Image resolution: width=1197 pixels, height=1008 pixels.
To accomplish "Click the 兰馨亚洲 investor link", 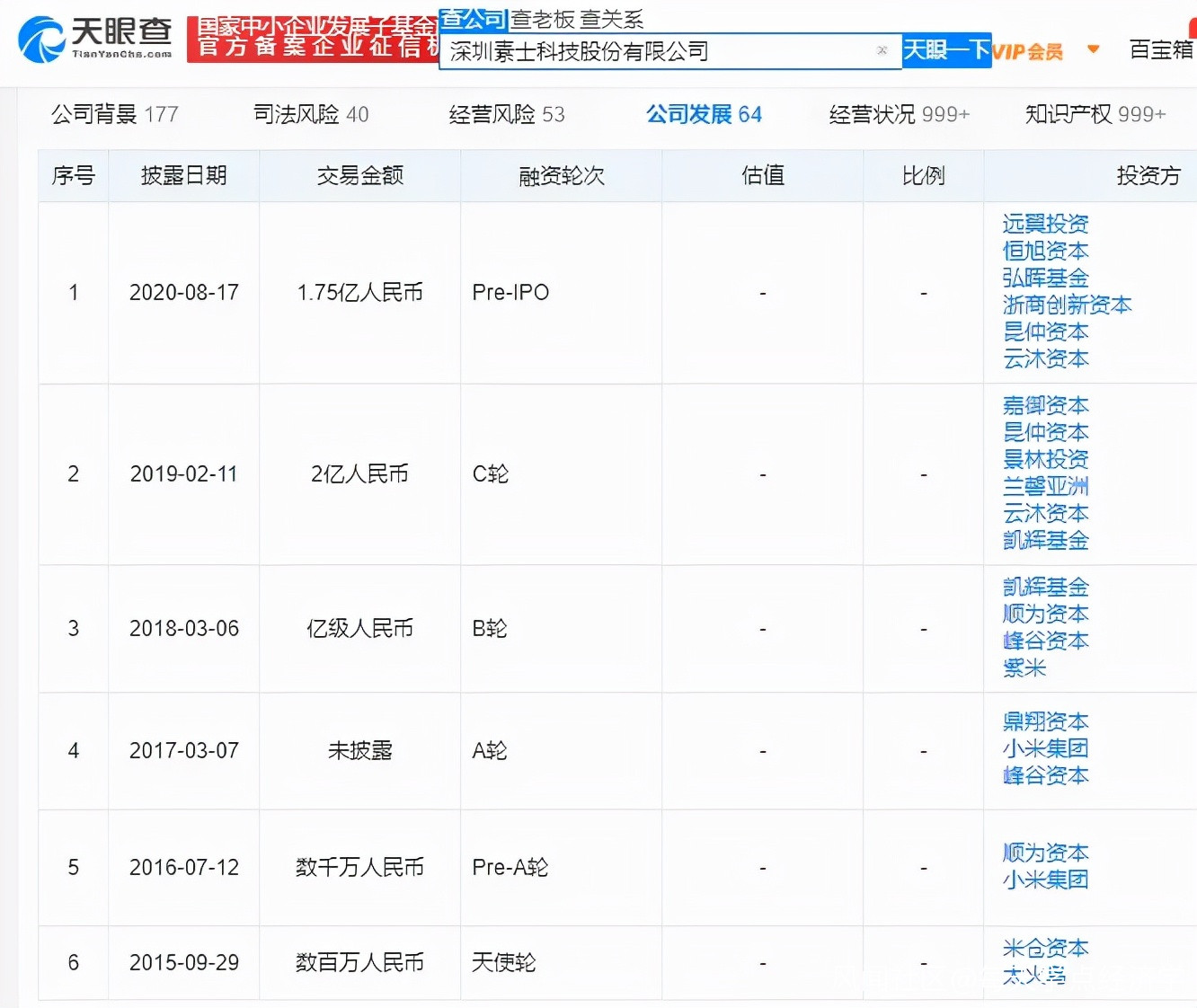I will click(x=1045, y=486).
